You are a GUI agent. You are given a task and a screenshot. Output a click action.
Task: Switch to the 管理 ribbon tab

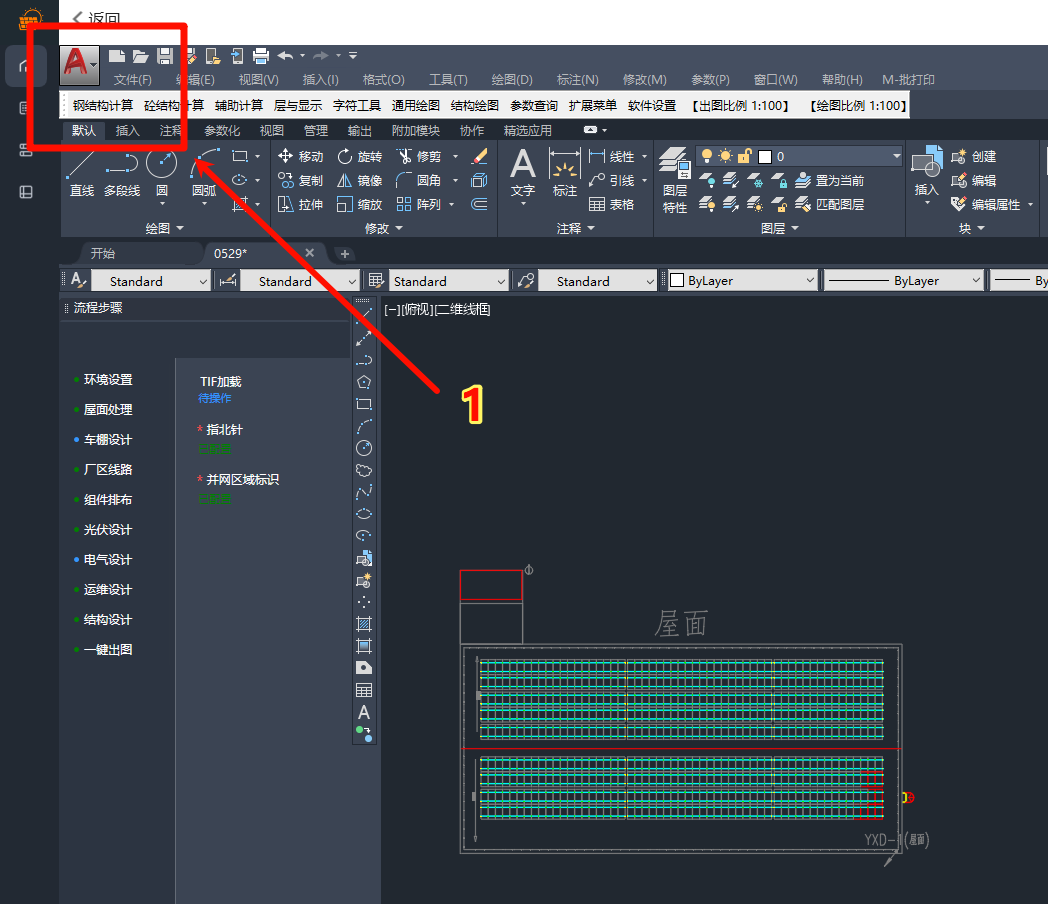[316, 130]
